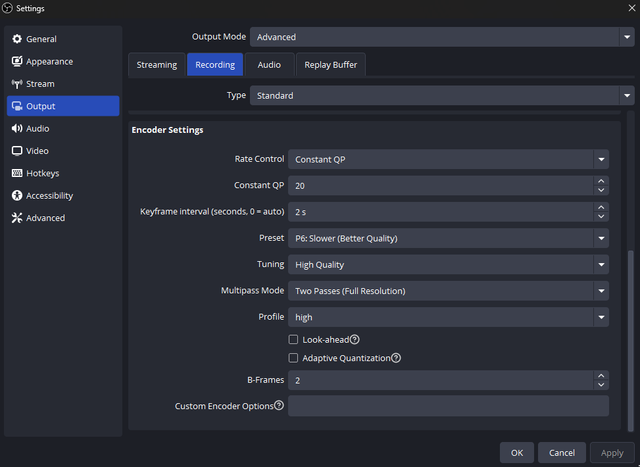This screenshot has width=640, height=467.
Task: Switch to the Streaming tab
Action: 157,64
